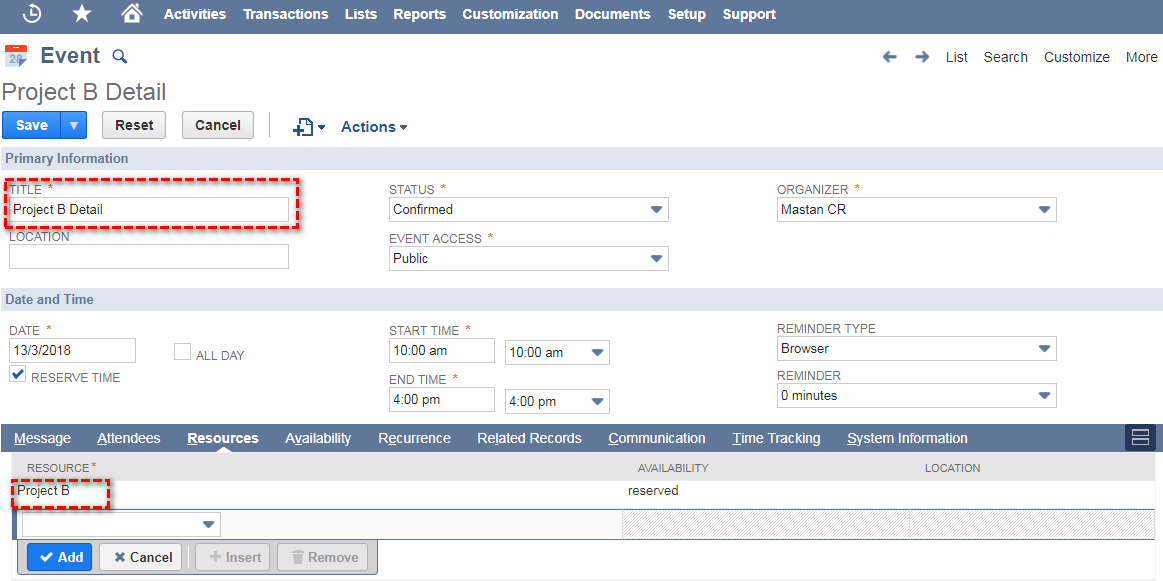
Task: Open the shortcuts star icon
Action: tap(81, 14)
